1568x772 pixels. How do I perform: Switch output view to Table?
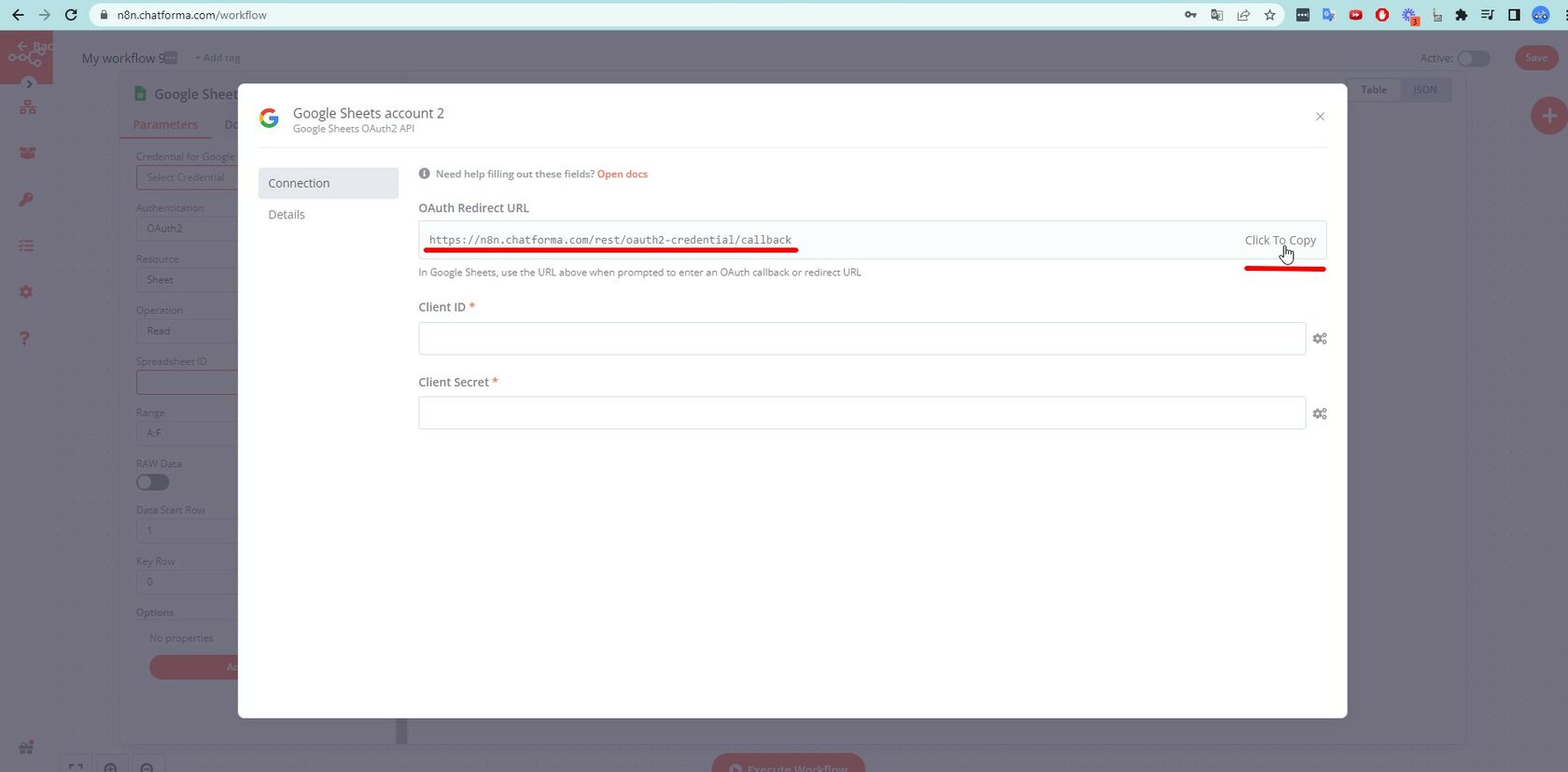tap(1373, 90)
